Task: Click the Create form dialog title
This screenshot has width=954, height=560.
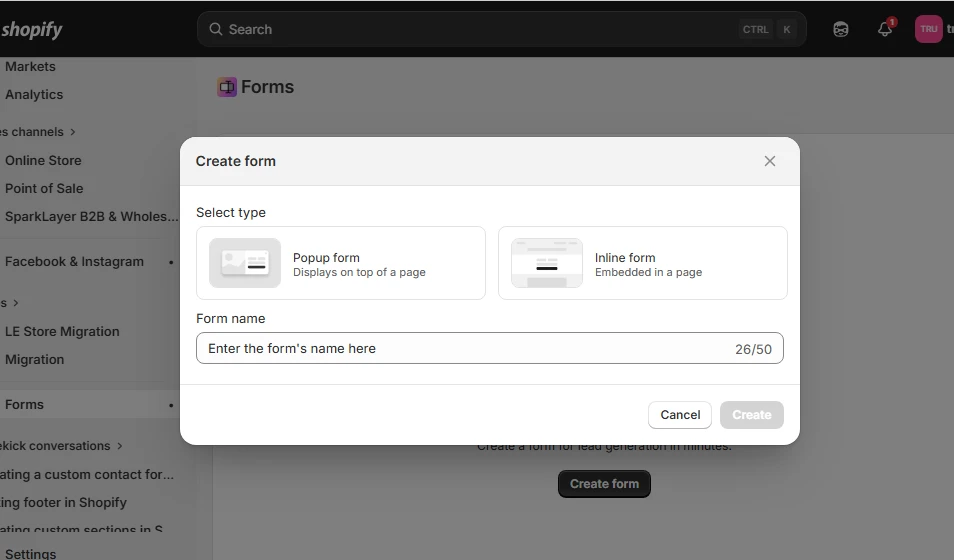Action: 235,161
